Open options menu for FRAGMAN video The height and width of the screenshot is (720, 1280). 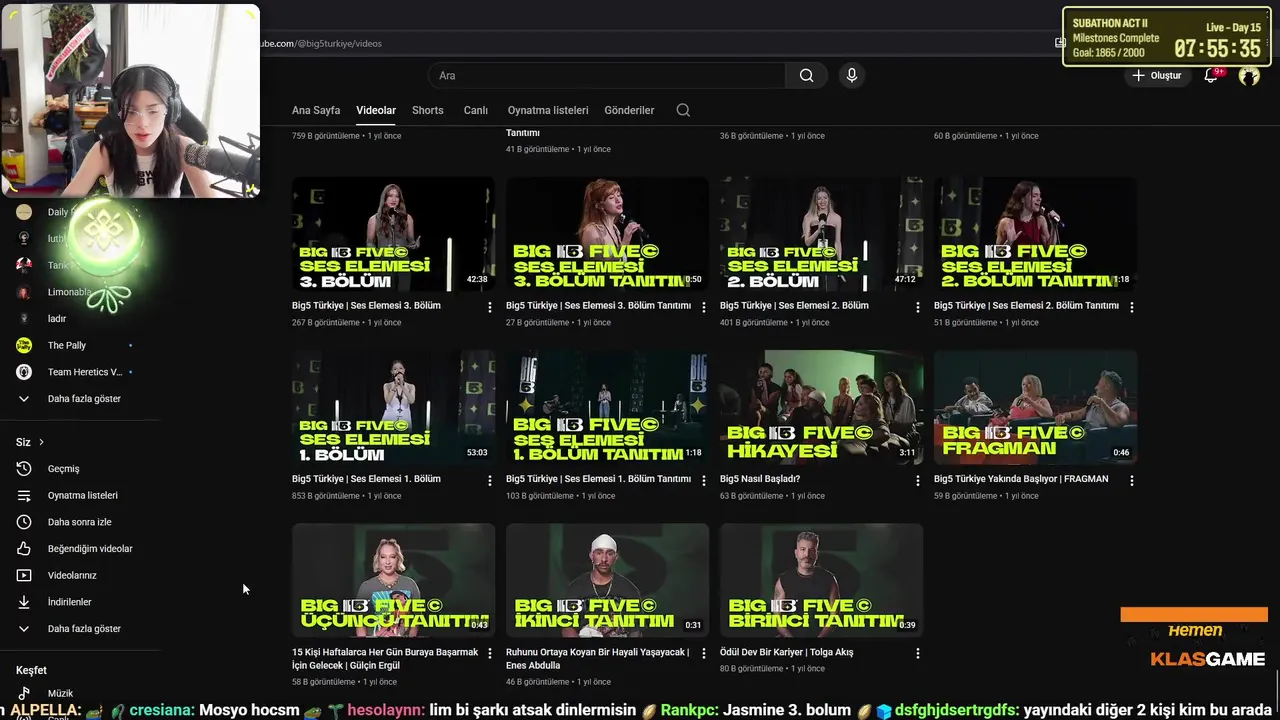1131,481
